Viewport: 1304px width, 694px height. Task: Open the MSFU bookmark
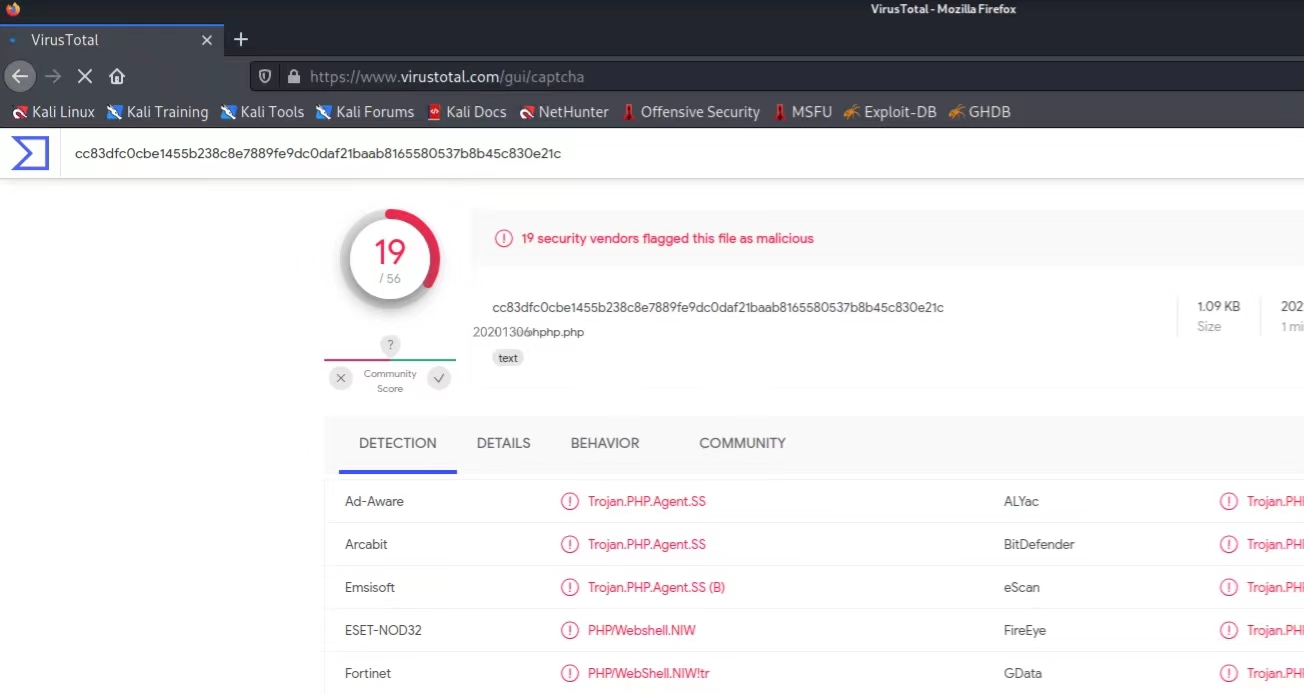click(802, 112)
